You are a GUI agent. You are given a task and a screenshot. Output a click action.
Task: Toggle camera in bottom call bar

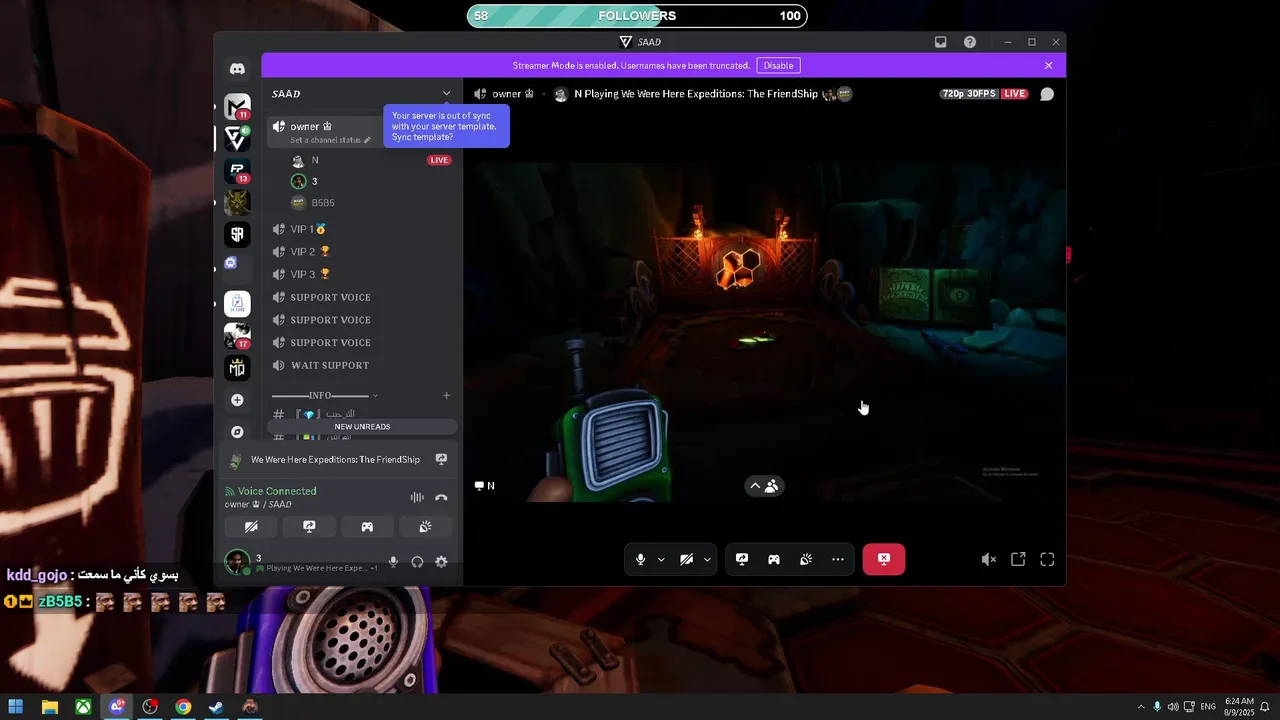[x=686, y=560]
